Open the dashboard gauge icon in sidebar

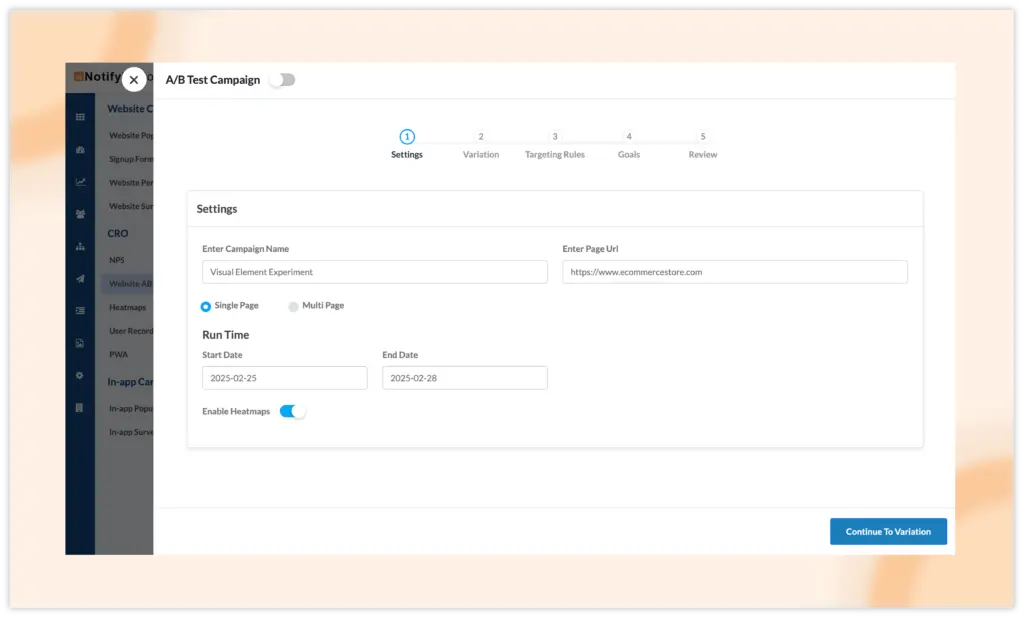point(80,150)
